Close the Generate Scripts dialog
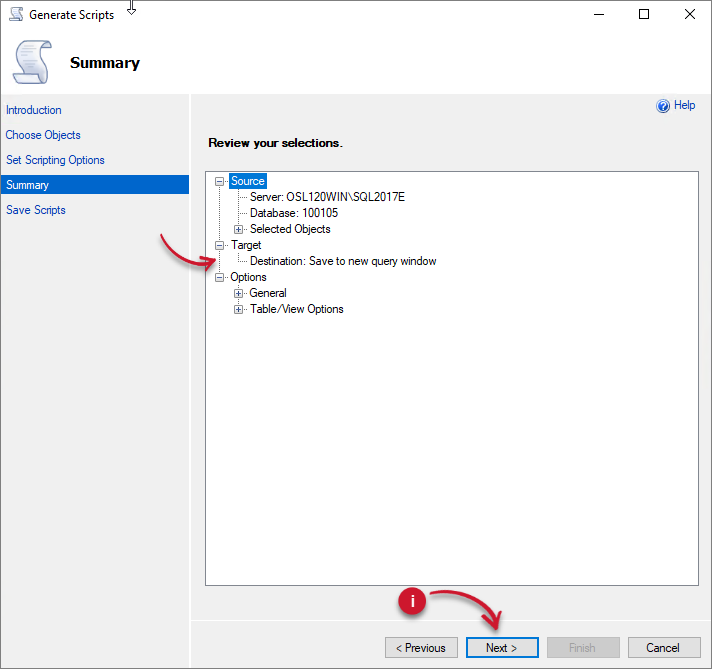The image size is (712, 669). click(689, 15)
